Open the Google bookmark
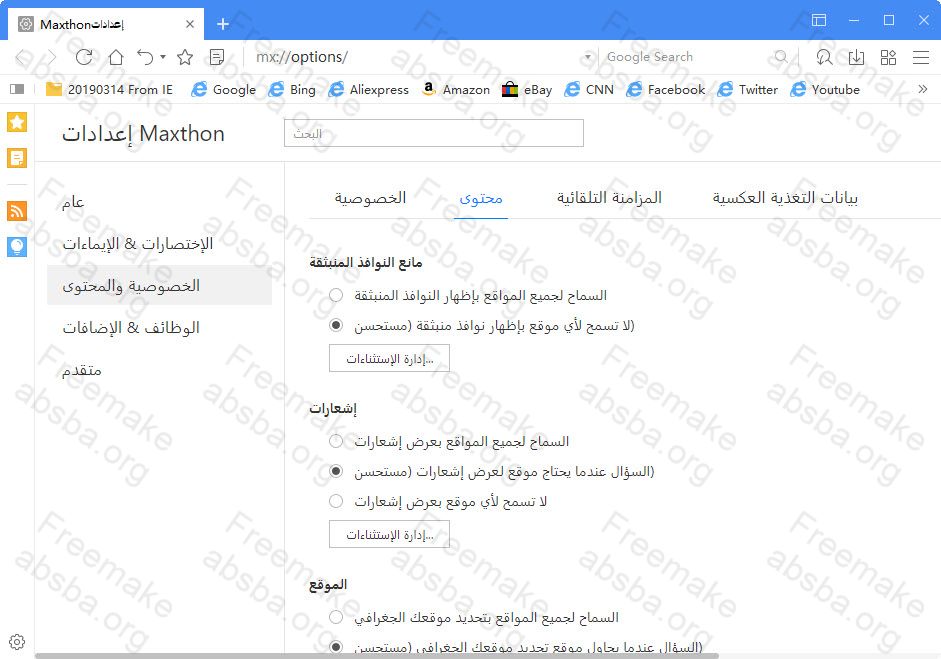Viewport: 941px width, 659px height. [x=223, y=89]
